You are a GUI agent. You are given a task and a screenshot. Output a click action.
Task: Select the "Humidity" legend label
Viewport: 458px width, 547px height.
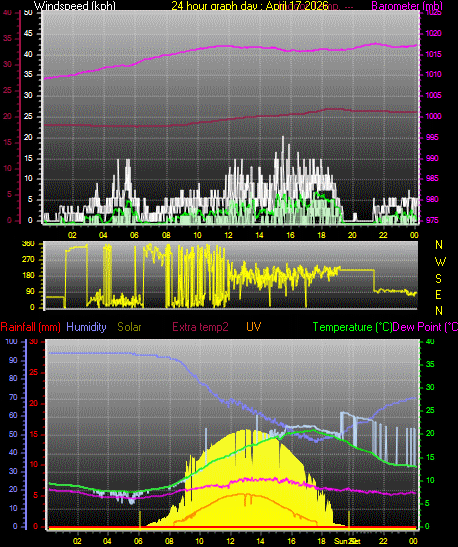[x=86, y=327]
